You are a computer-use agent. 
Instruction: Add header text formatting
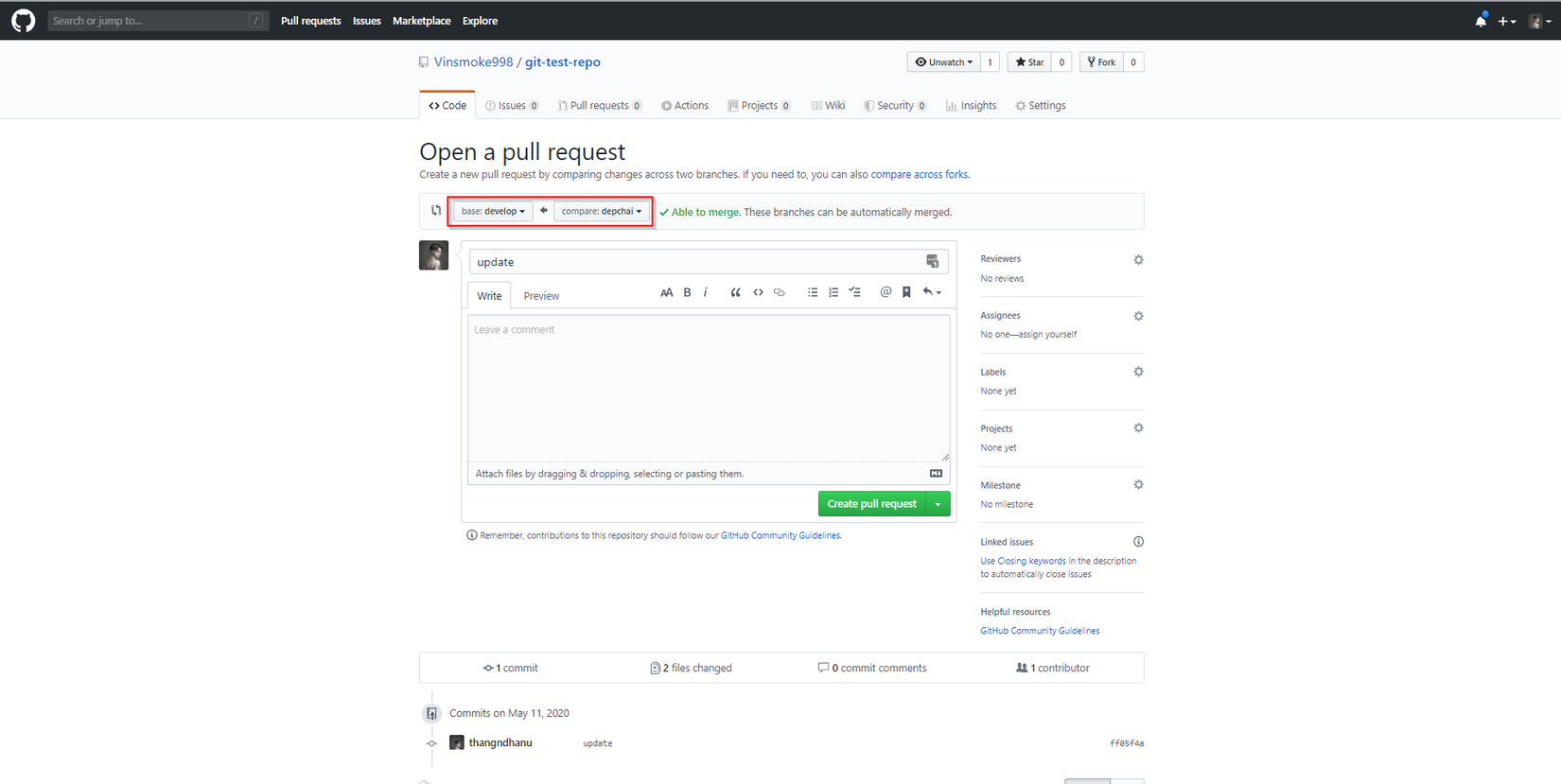coord(666,293)
